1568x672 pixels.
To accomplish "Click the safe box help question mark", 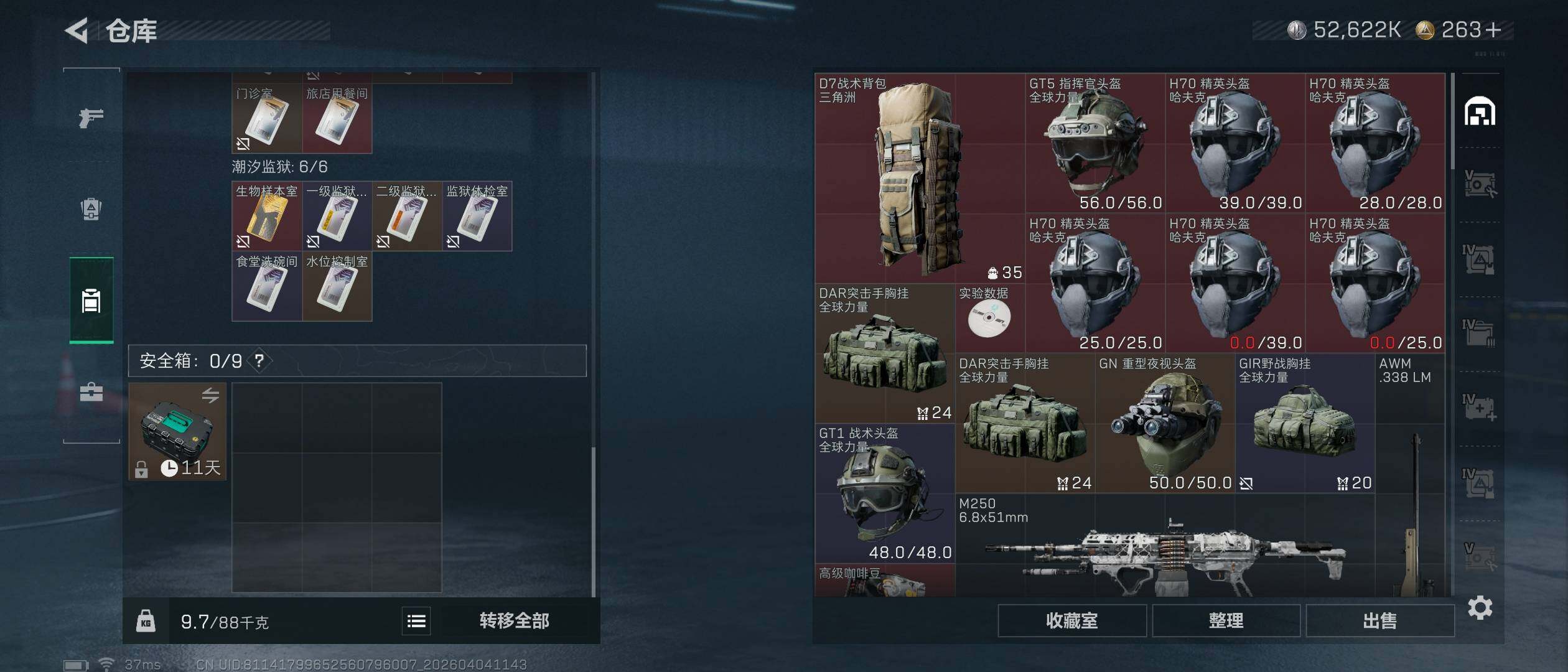I will [259, 361].
